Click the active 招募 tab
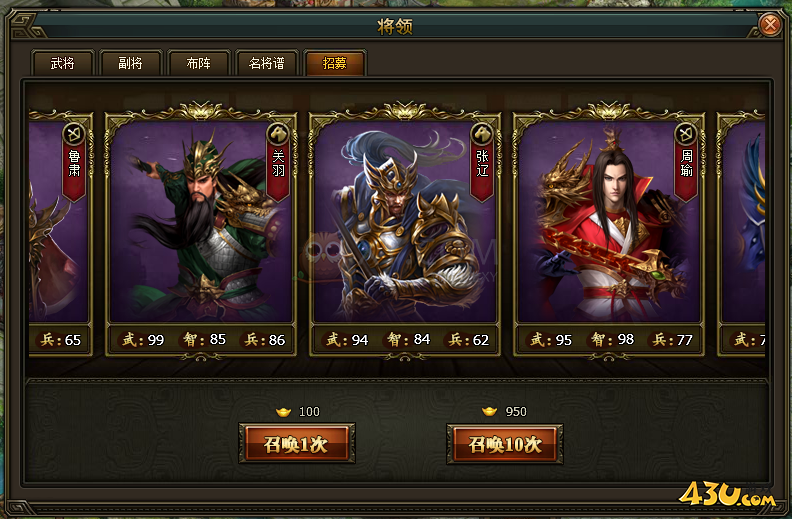792x519 pixels. pyautogui.click(x=335, y=63)
